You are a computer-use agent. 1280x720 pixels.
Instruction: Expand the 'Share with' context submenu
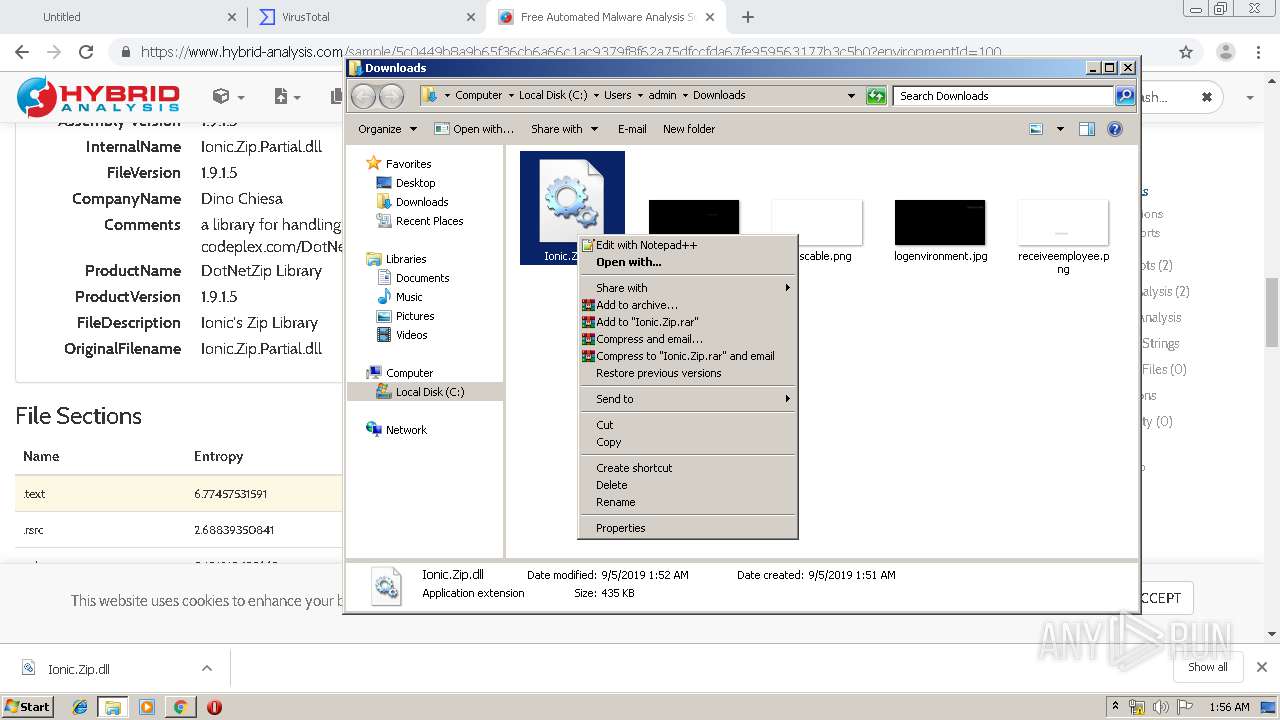click(x=688, y=288)
